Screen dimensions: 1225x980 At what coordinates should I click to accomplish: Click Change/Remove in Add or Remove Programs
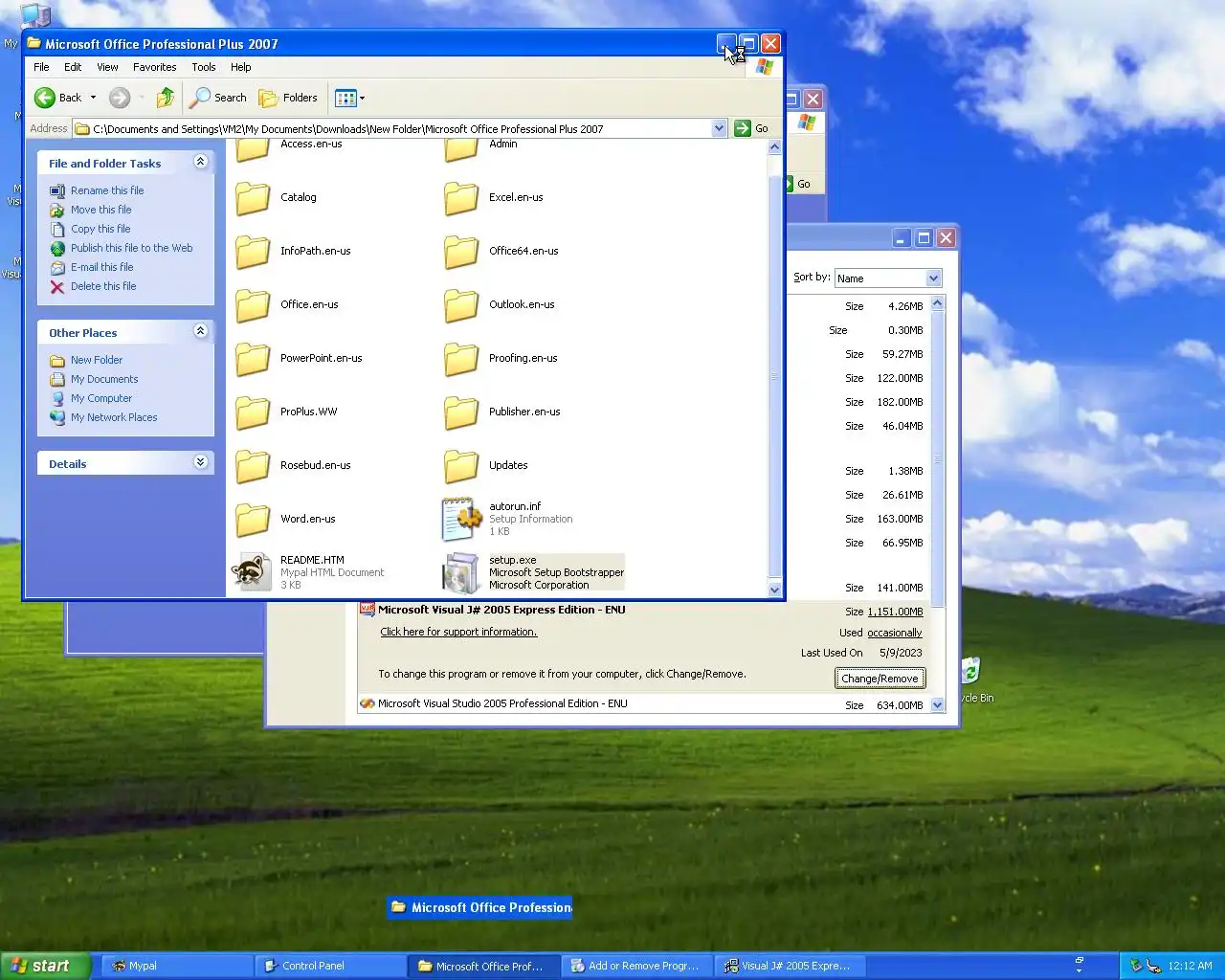[880, 679]
